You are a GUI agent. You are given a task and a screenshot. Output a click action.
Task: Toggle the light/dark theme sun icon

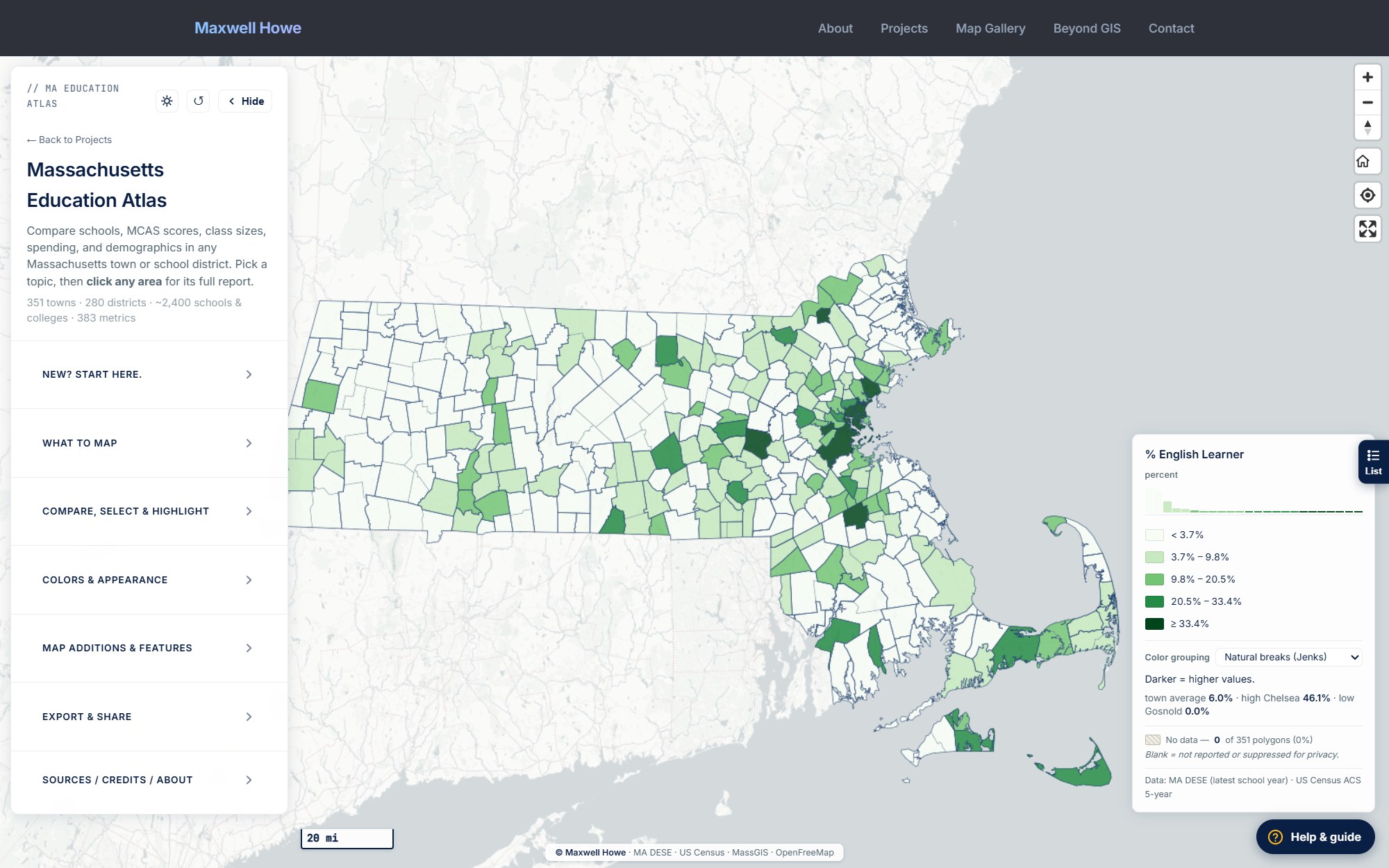(x=167, y=101)
